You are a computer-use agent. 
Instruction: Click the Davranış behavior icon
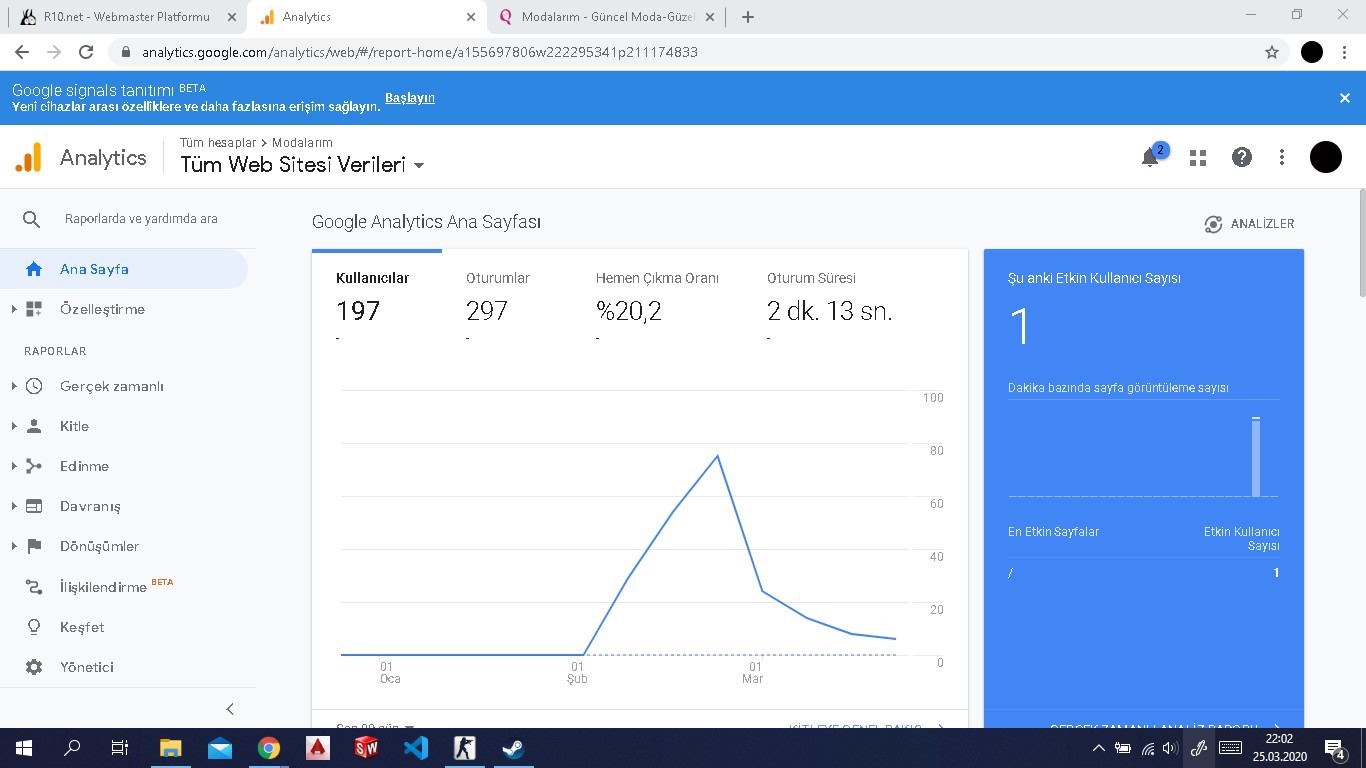pyautogui.click(x=34, y=506)
